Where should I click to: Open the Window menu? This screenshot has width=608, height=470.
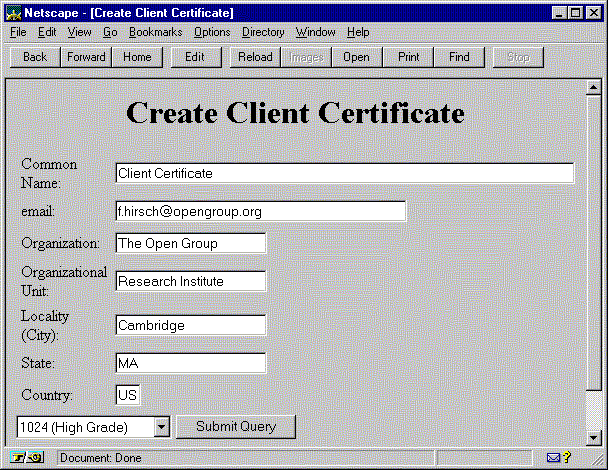click(315, 32)
